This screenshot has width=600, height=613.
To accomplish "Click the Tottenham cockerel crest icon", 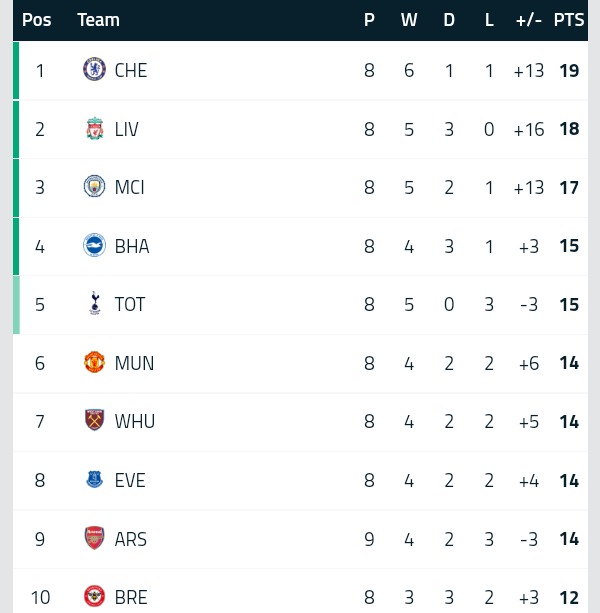I will point(95,303).
